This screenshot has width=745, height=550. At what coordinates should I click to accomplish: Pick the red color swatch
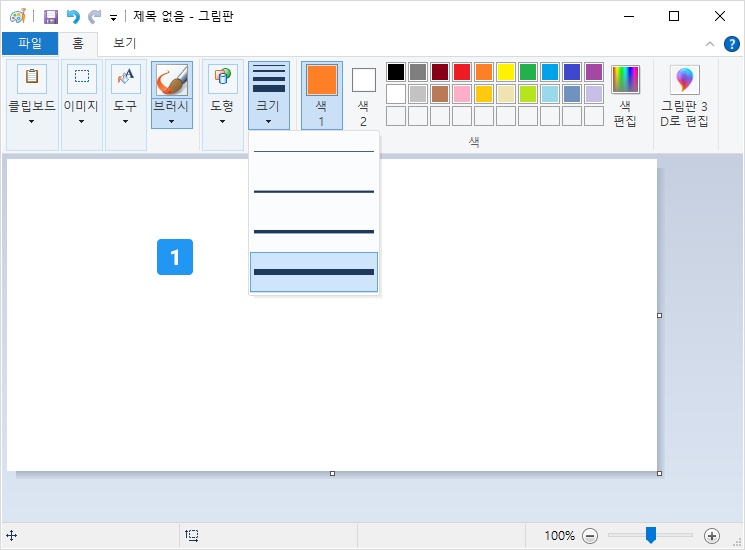[462, 72]
